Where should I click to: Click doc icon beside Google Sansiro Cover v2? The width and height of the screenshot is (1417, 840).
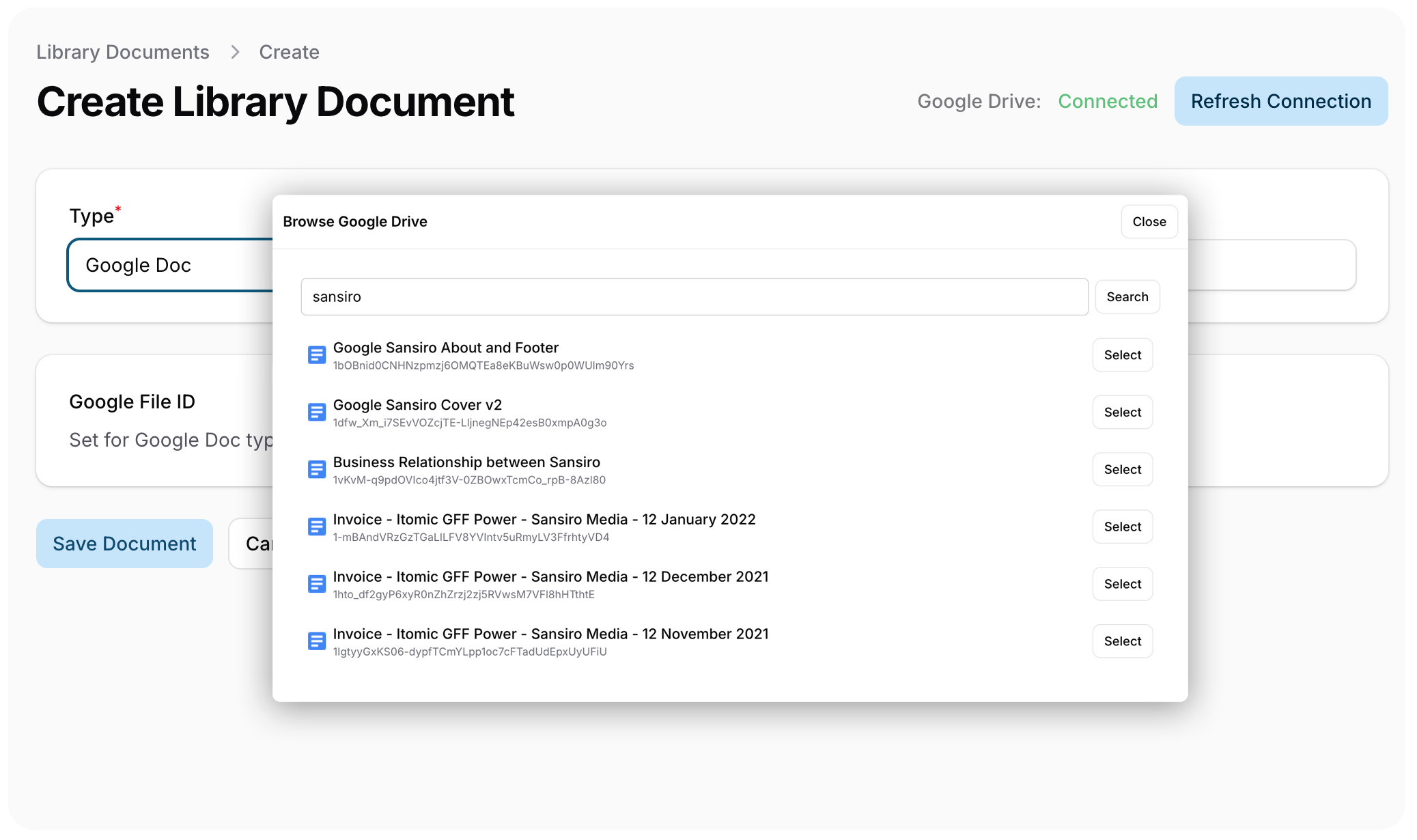(x=316, y=412)
